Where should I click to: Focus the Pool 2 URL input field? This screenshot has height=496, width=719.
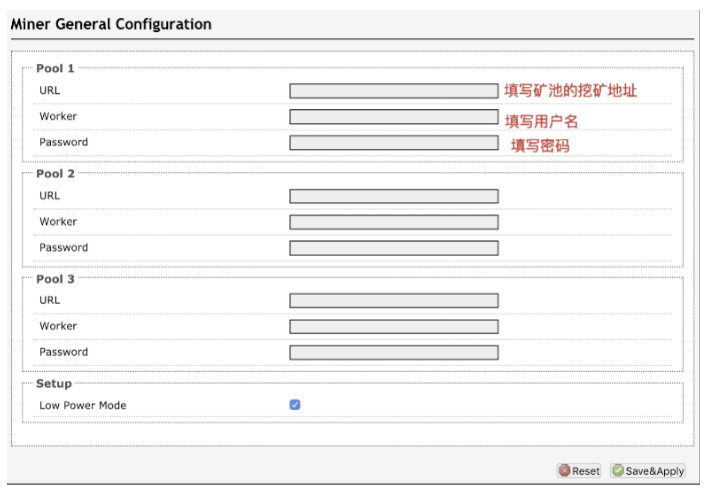[394, 196]
